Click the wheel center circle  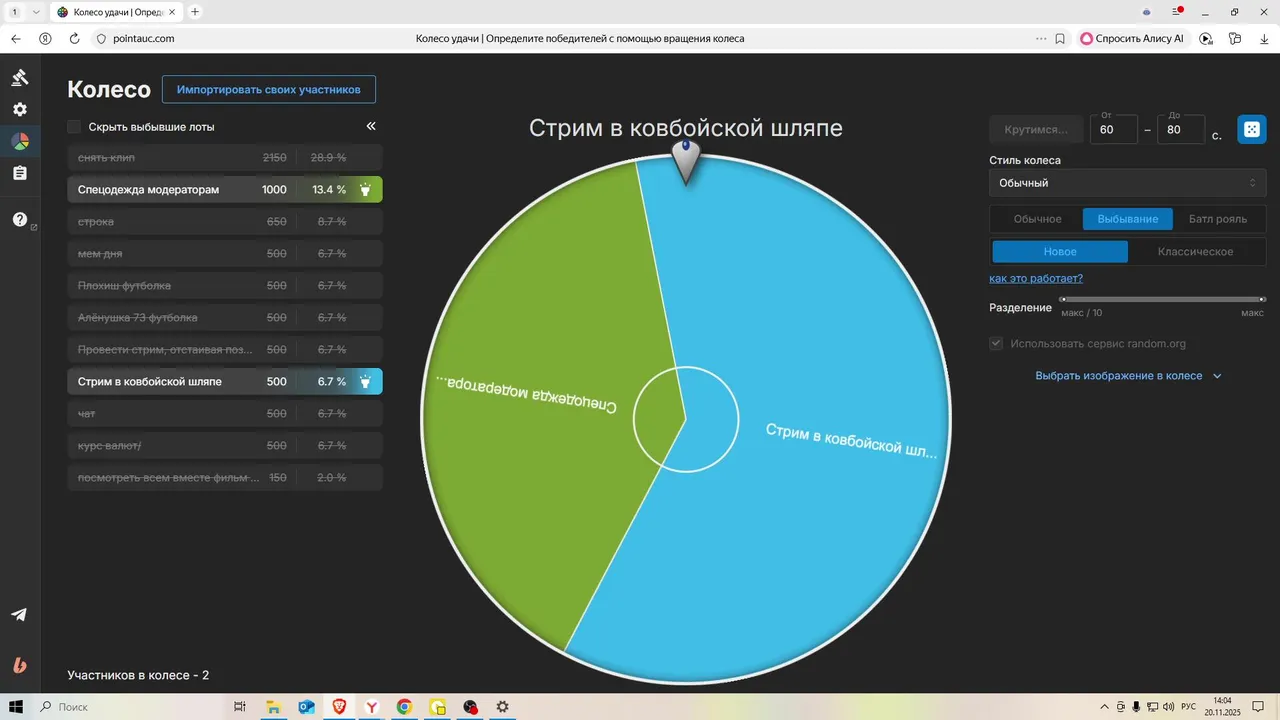[x=686, y=419]
